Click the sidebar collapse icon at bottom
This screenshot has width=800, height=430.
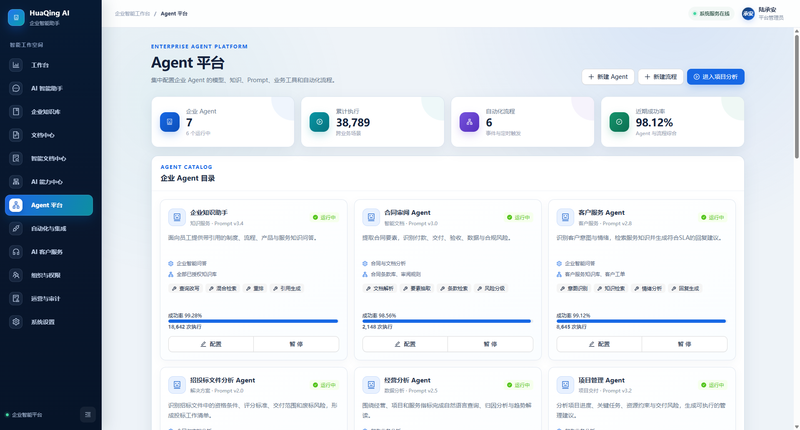88,415
